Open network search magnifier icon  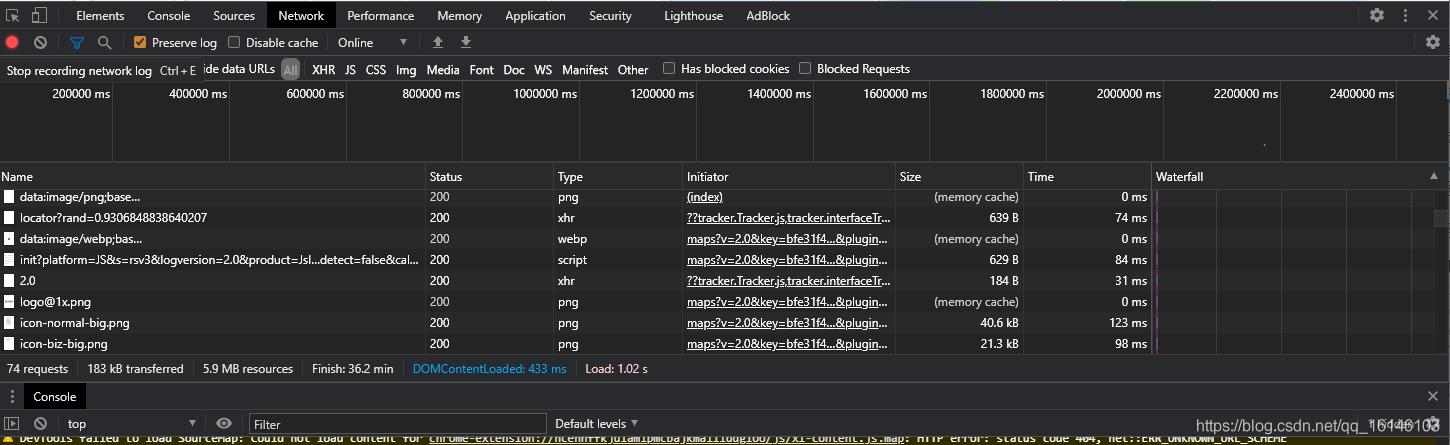click(x=104, y=42)
